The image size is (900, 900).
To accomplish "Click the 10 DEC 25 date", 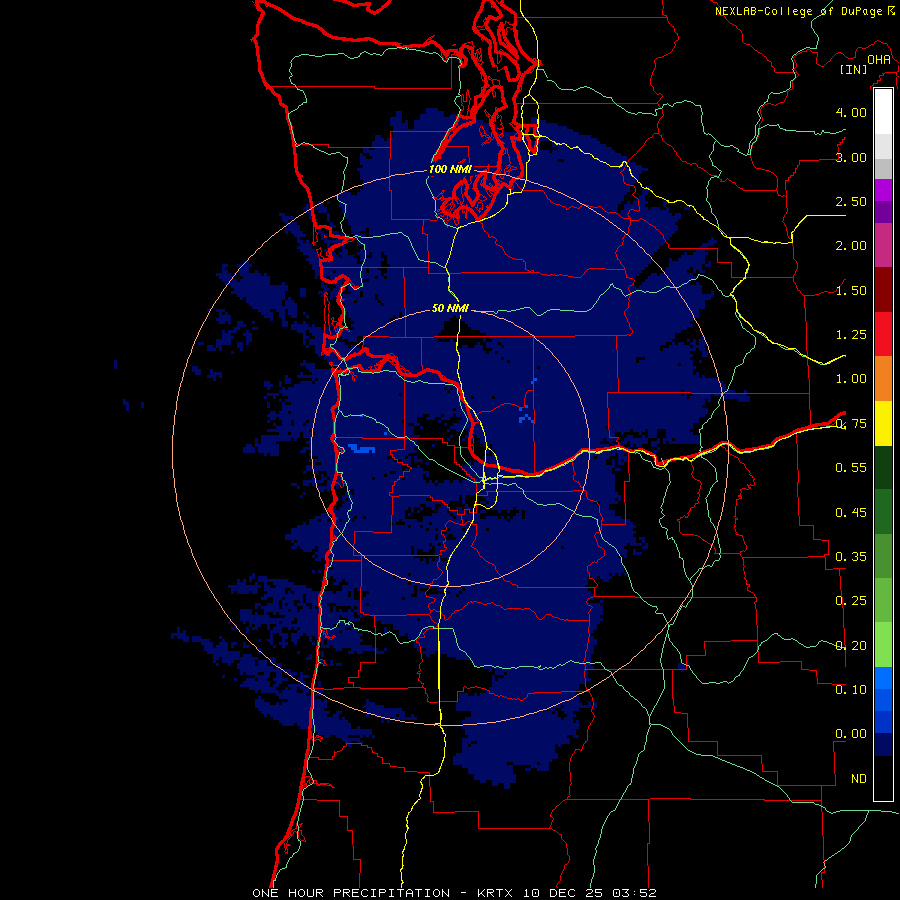I will pyautogui.click(x=564, y=893).
